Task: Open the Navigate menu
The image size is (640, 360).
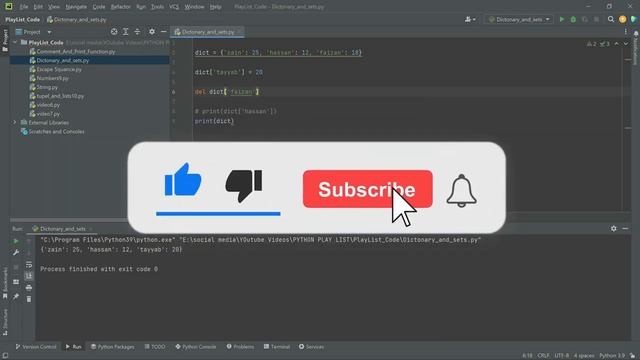Action: pos(76,7)
